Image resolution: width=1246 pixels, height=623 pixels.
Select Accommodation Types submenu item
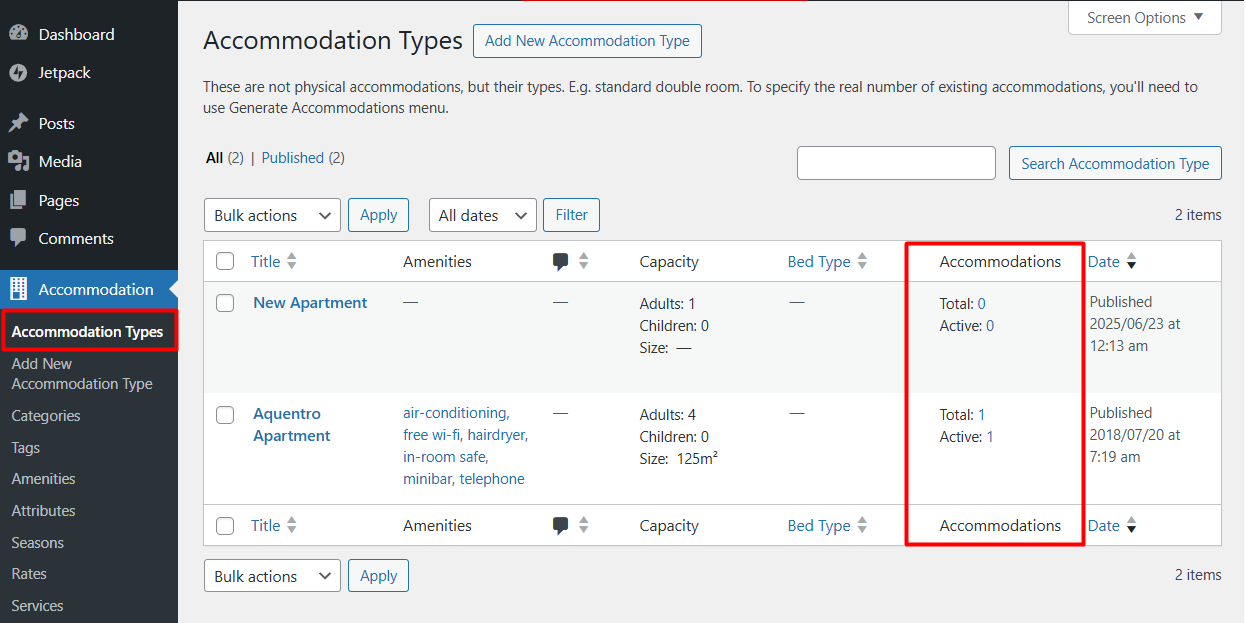pos(88,331)
